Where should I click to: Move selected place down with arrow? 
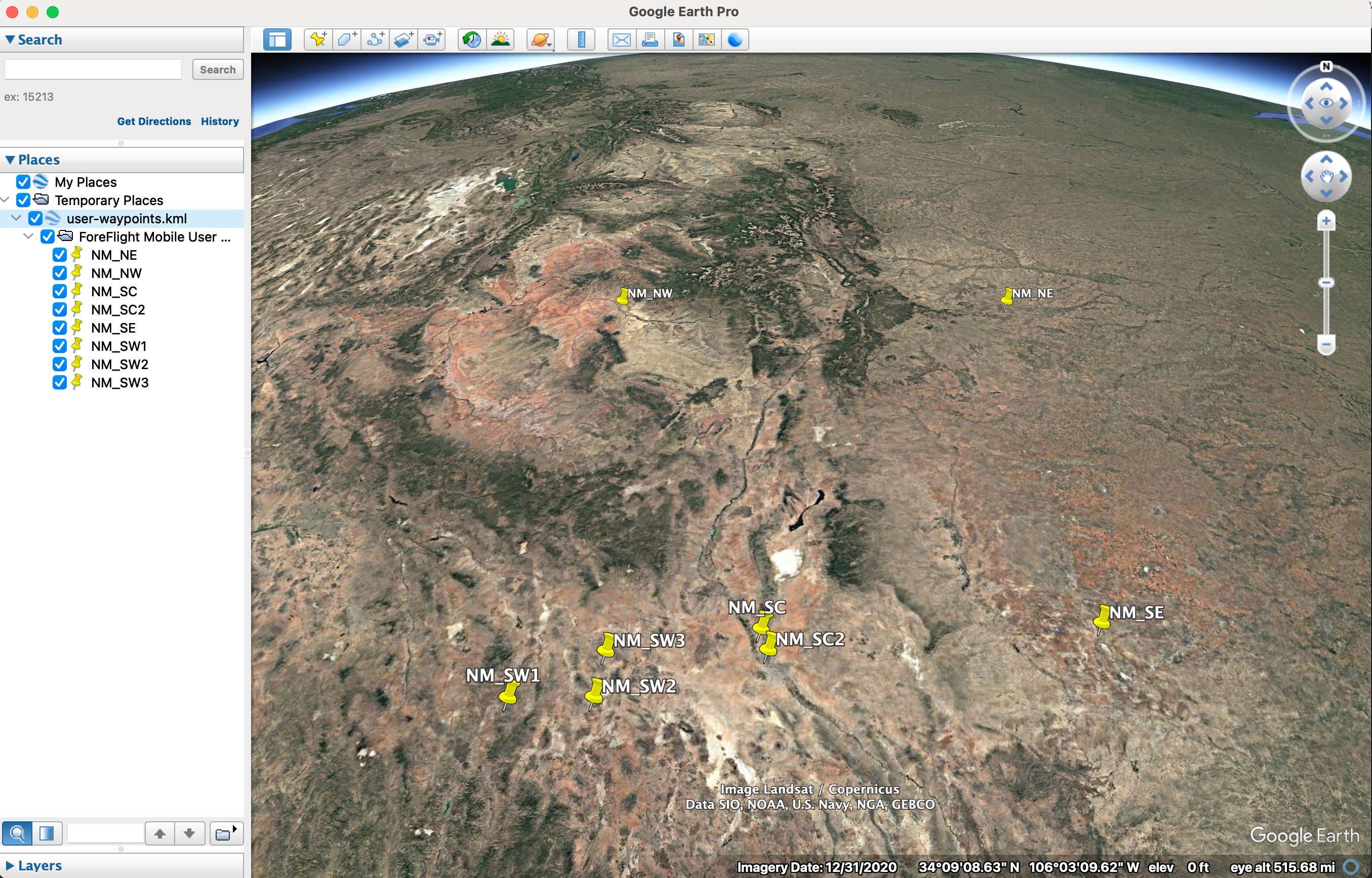[190, 833]
